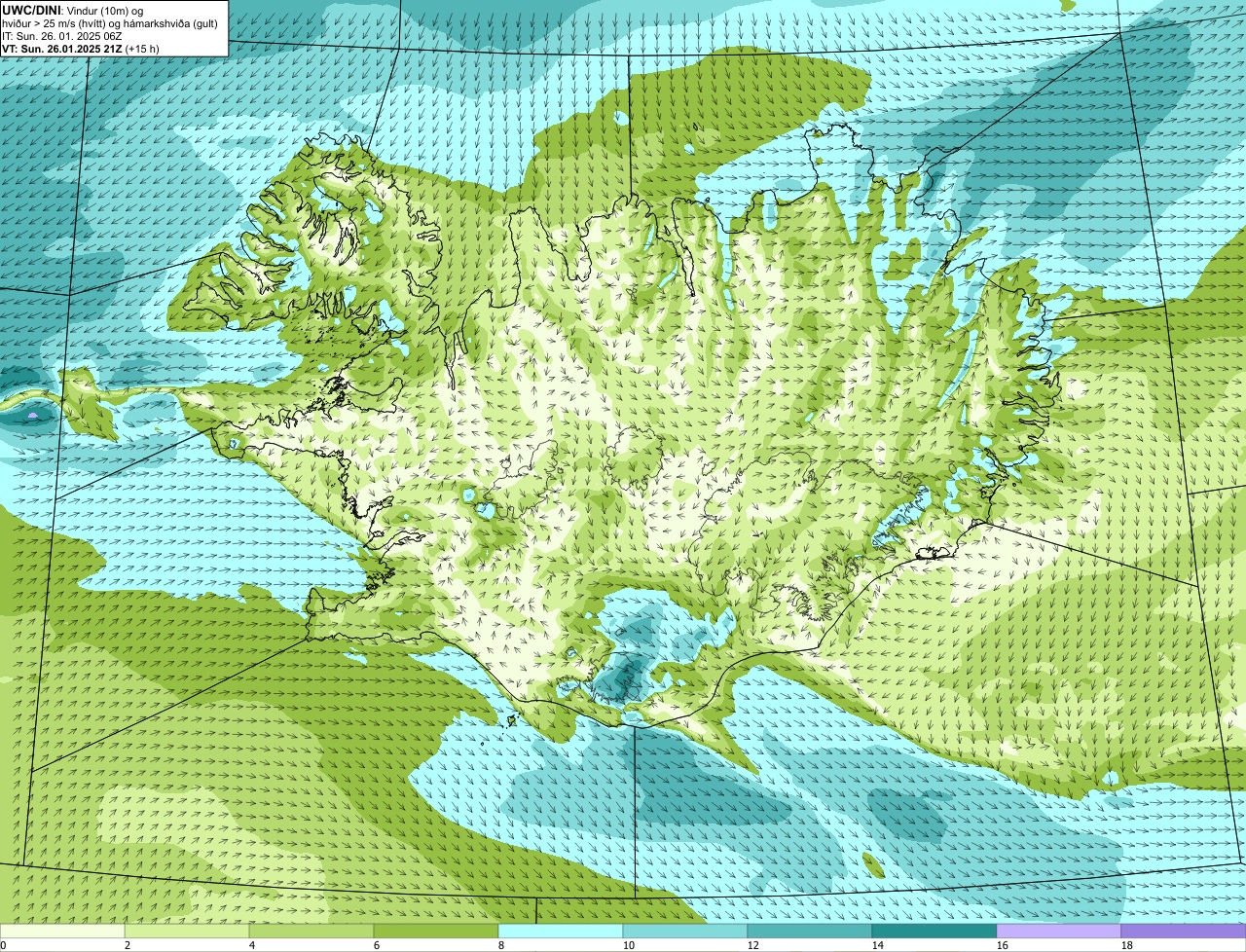
Task: Click the legend scale label "4"
Action: tap(252, 945)
